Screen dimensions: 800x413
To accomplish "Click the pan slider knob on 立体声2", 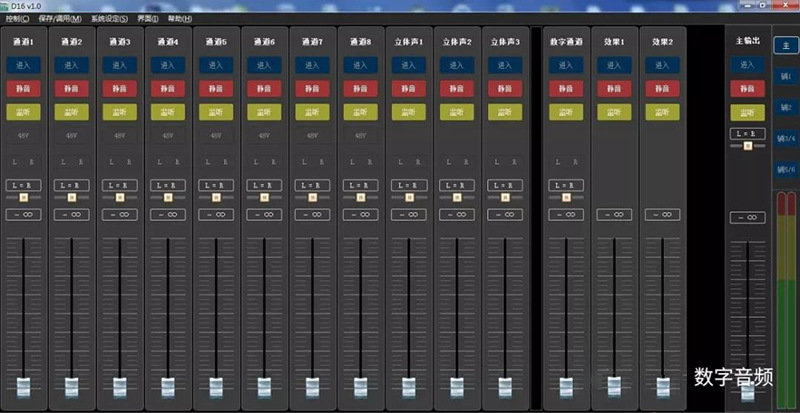I will point(457,197).
